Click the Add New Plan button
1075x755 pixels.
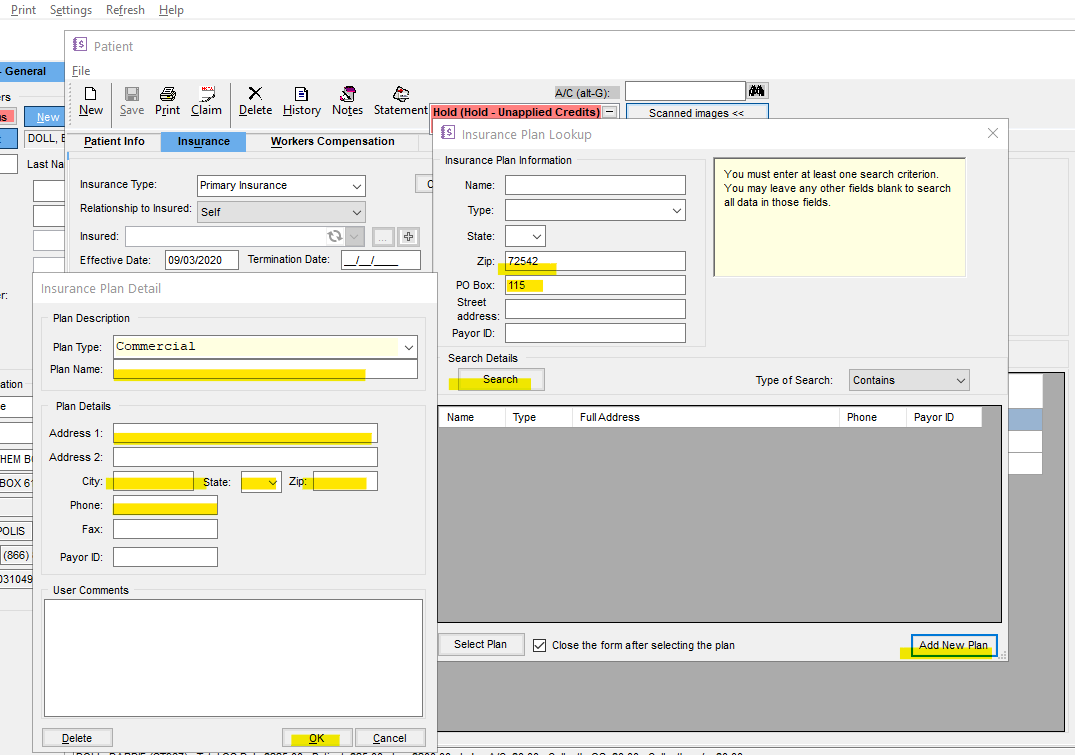[x=953, y=645]
